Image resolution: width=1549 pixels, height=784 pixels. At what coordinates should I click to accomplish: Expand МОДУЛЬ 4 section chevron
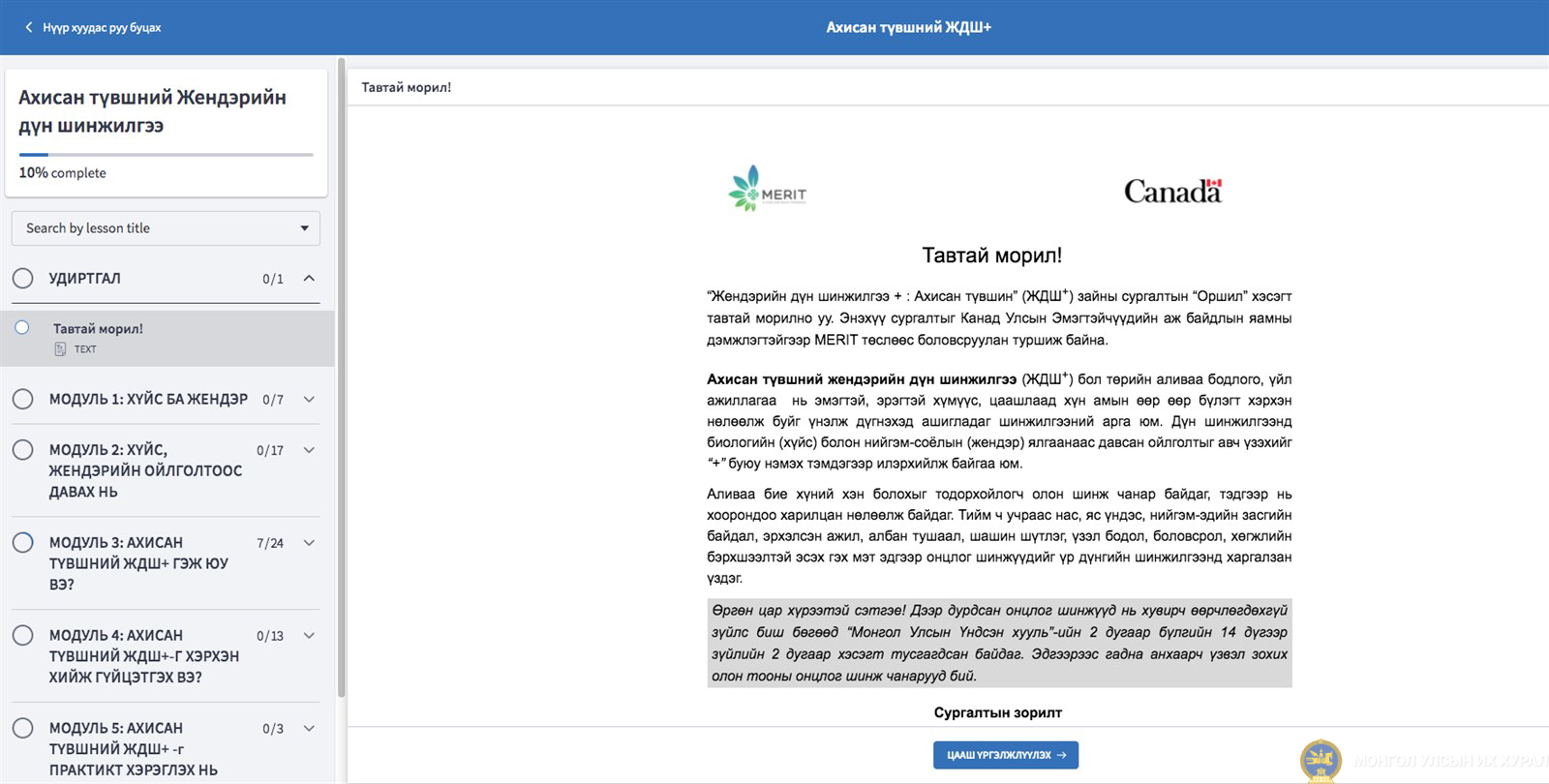(x=309, y=636)
